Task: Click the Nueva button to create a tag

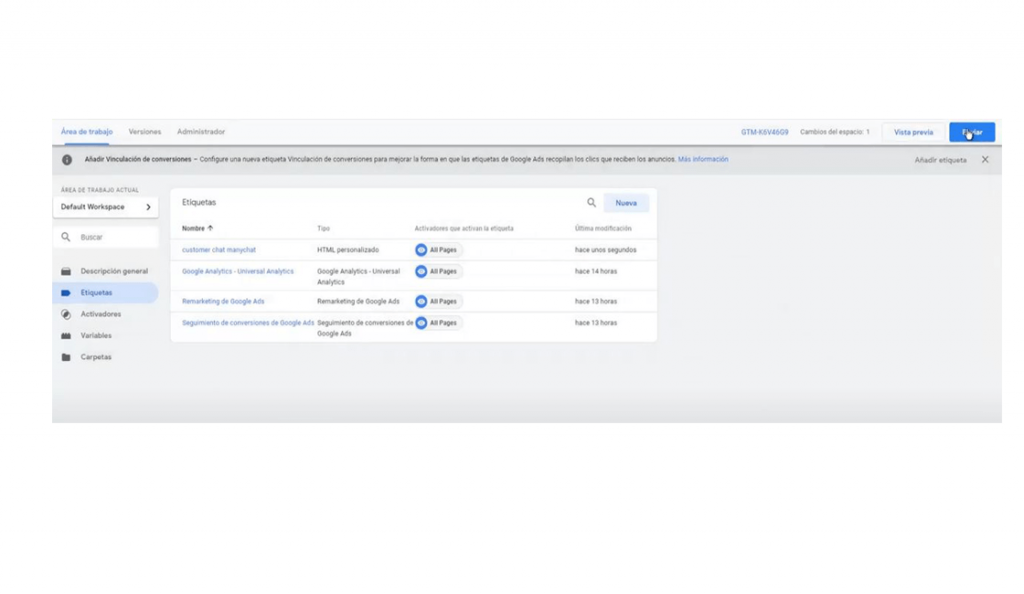Action: coord(626,202)
